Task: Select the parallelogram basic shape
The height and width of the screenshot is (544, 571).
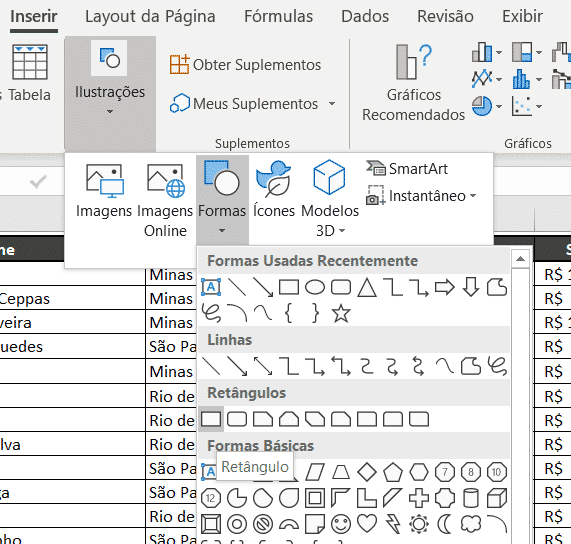Action: point(315,472)
